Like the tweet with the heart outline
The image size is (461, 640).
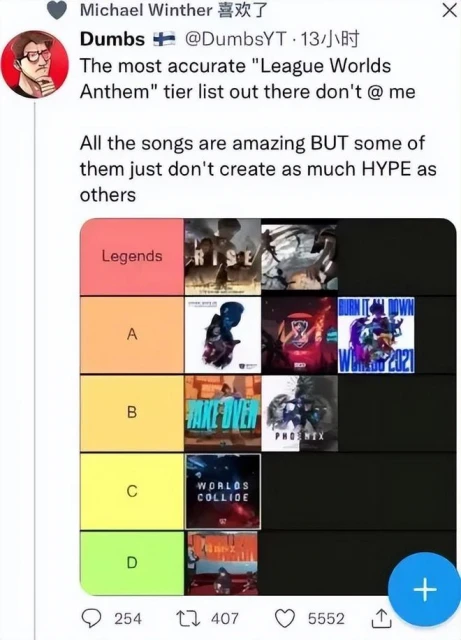pyautogui.click(x=285, y=618)
